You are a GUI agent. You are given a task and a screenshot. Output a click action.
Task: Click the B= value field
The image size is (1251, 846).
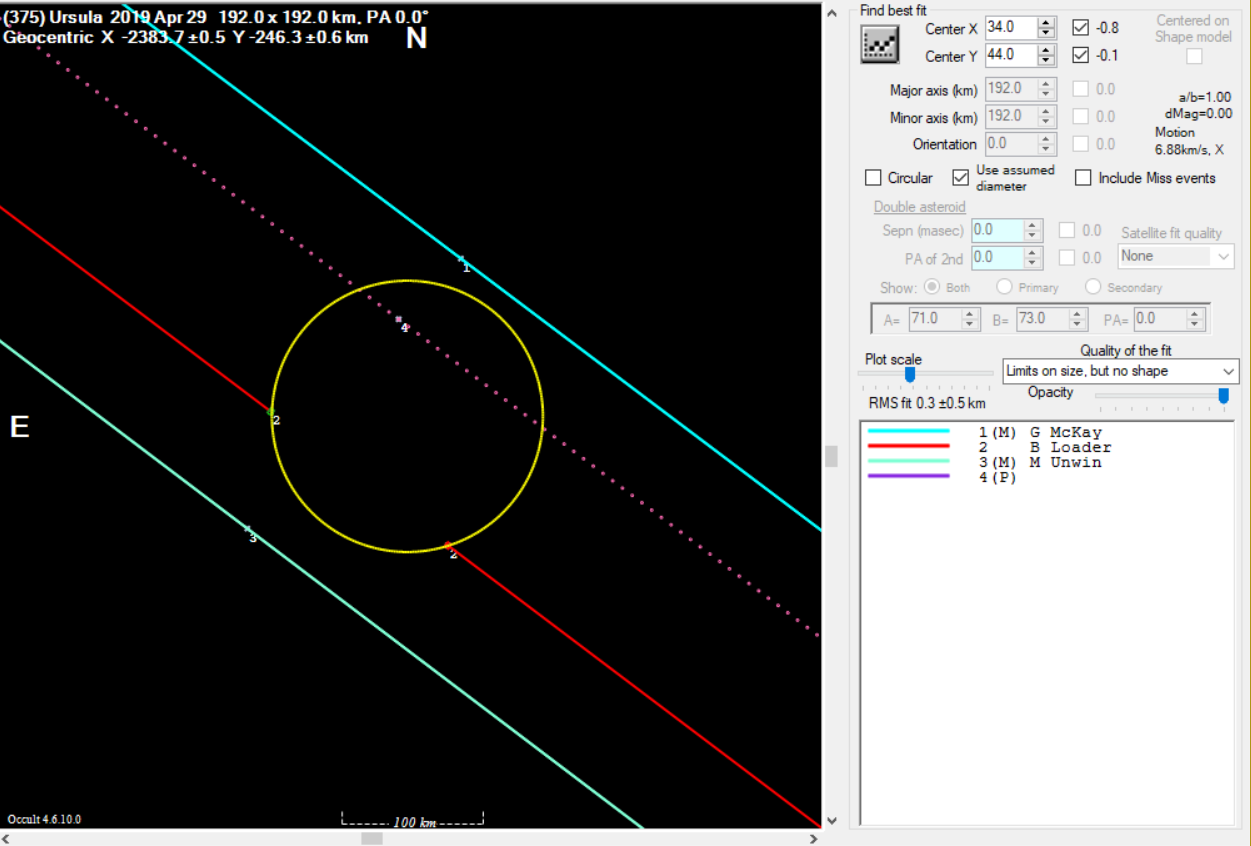1042,319
